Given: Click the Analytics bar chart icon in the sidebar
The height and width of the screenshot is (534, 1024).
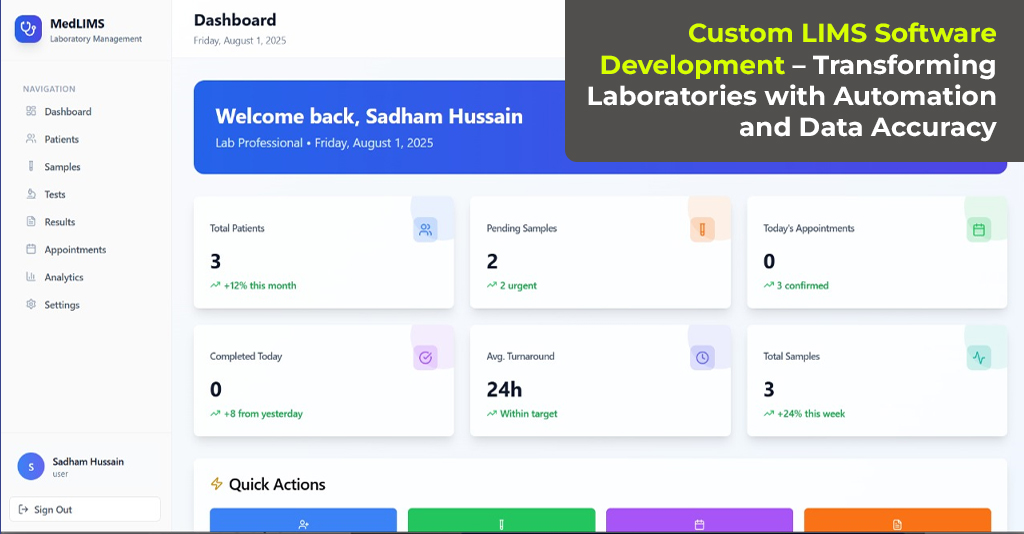Looking at the screenshot, I should click(x=31, y=276).
